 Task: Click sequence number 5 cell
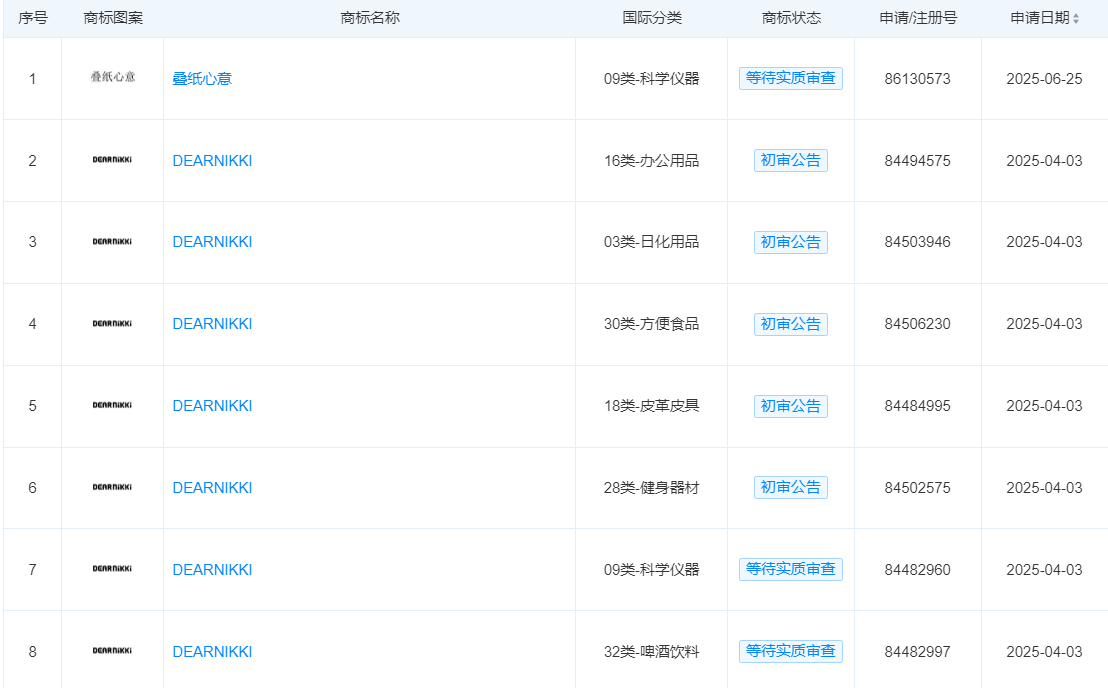(x=33, y=406)
